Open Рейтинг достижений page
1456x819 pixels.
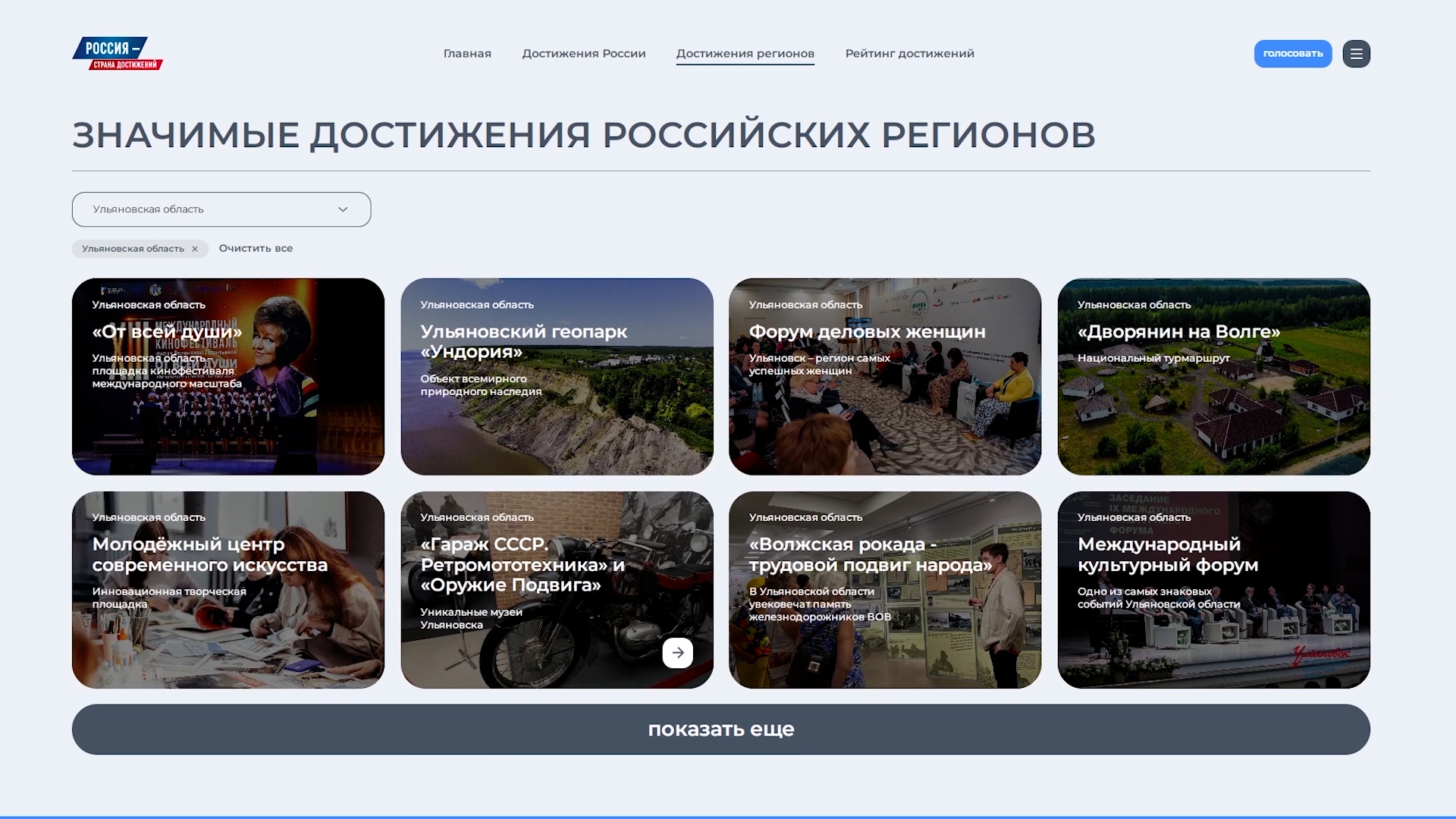909,54
